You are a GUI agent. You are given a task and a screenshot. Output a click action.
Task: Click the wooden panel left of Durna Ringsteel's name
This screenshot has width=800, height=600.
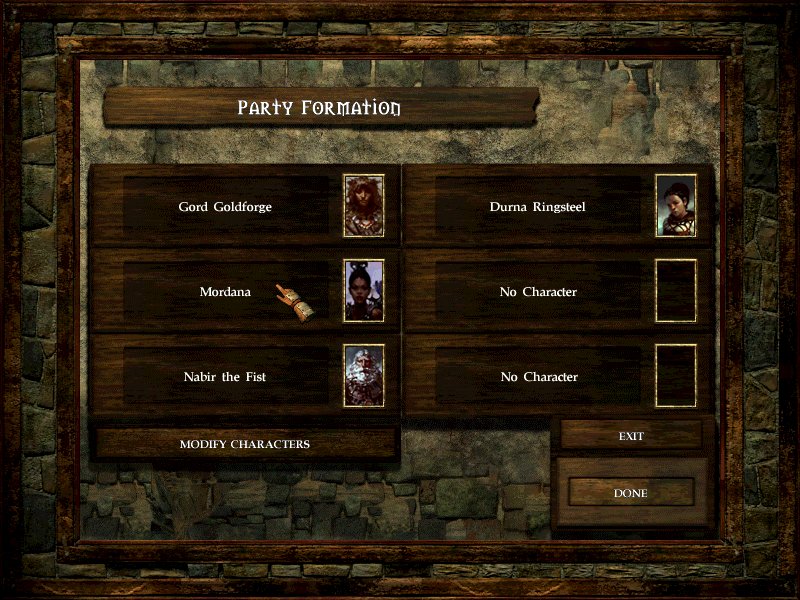(x=420, y=206)
